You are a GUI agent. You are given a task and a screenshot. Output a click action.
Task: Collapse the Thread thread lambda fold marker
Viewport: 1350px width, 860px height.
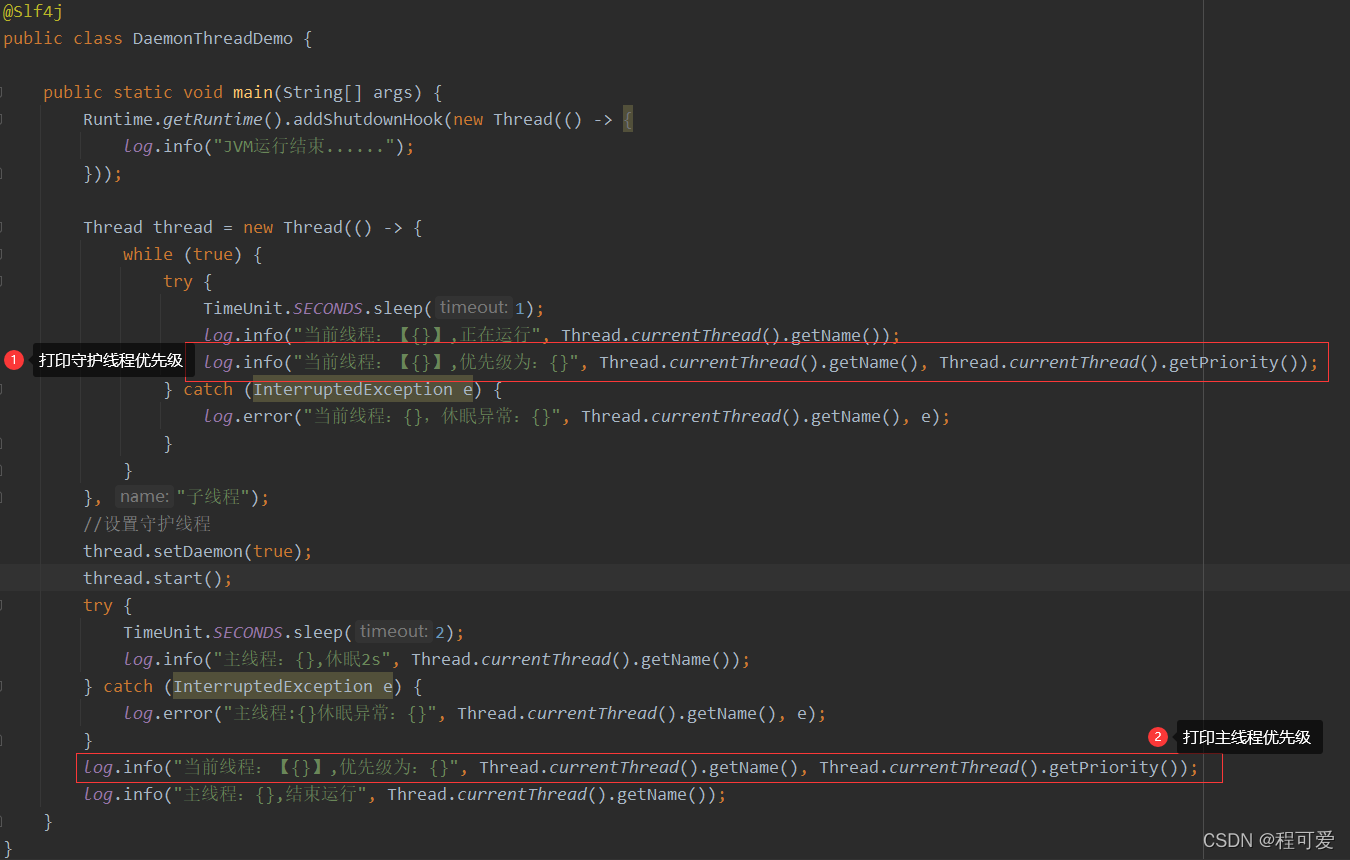point(3,227)
